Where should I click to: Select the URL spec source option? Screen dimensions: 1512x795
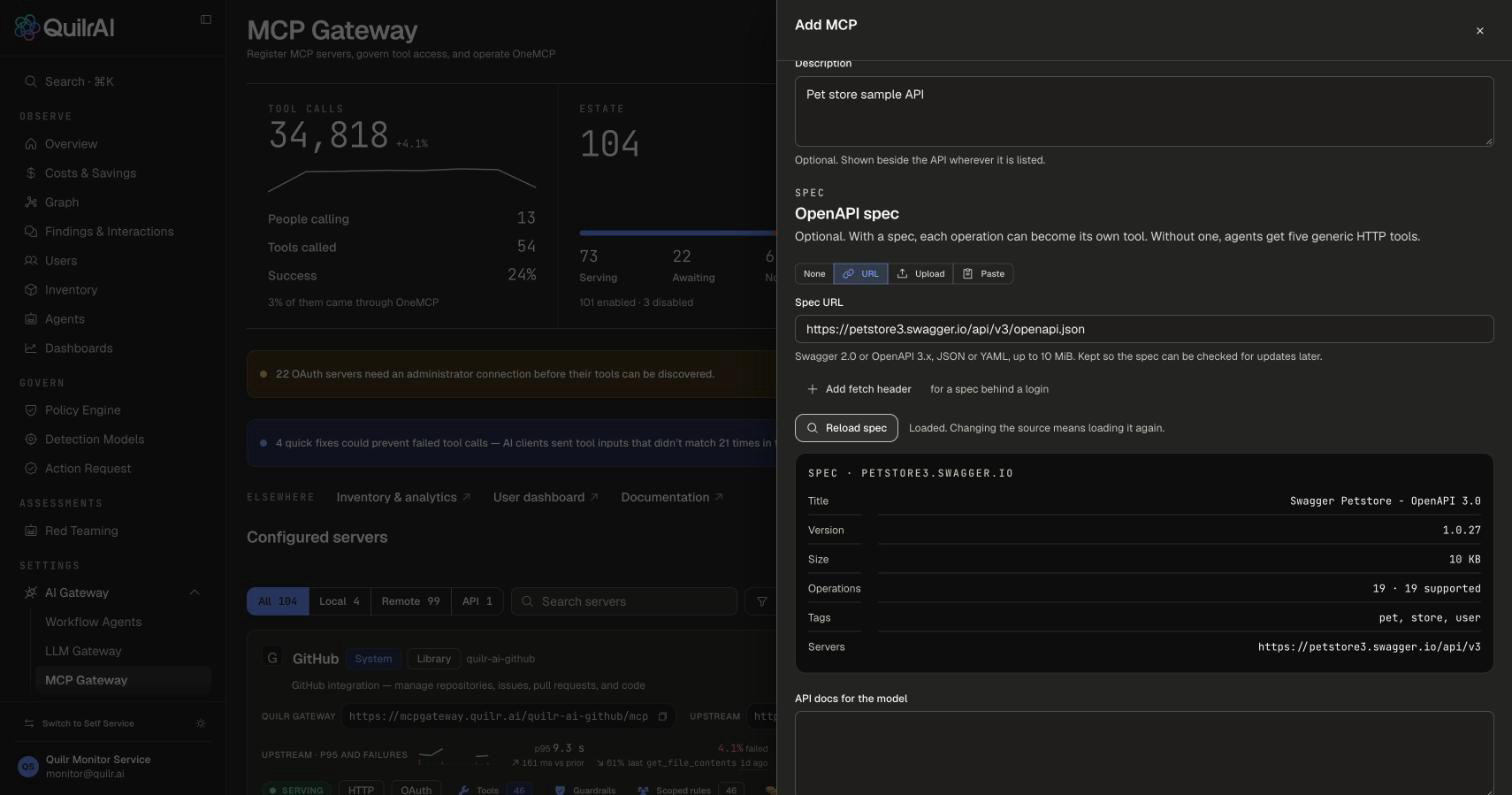[861, 274]
